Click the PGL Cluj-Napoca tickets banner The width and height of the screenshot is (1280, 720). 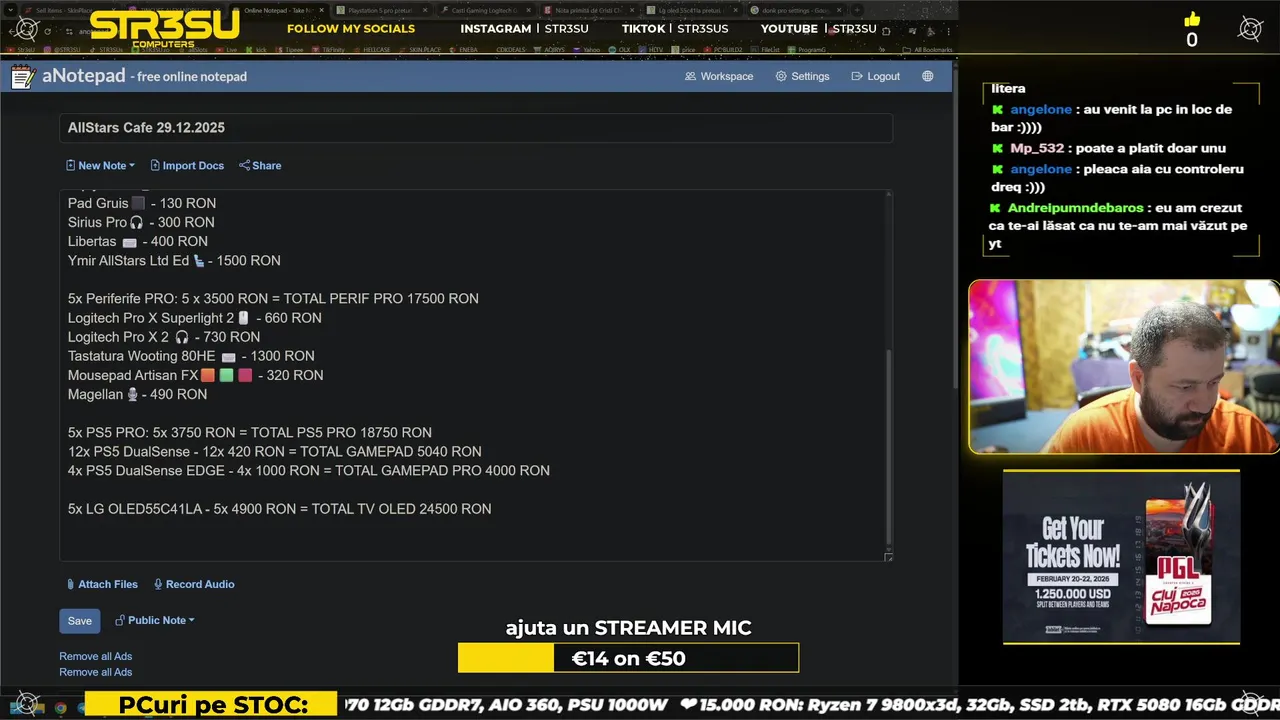tap(1121, 557)
